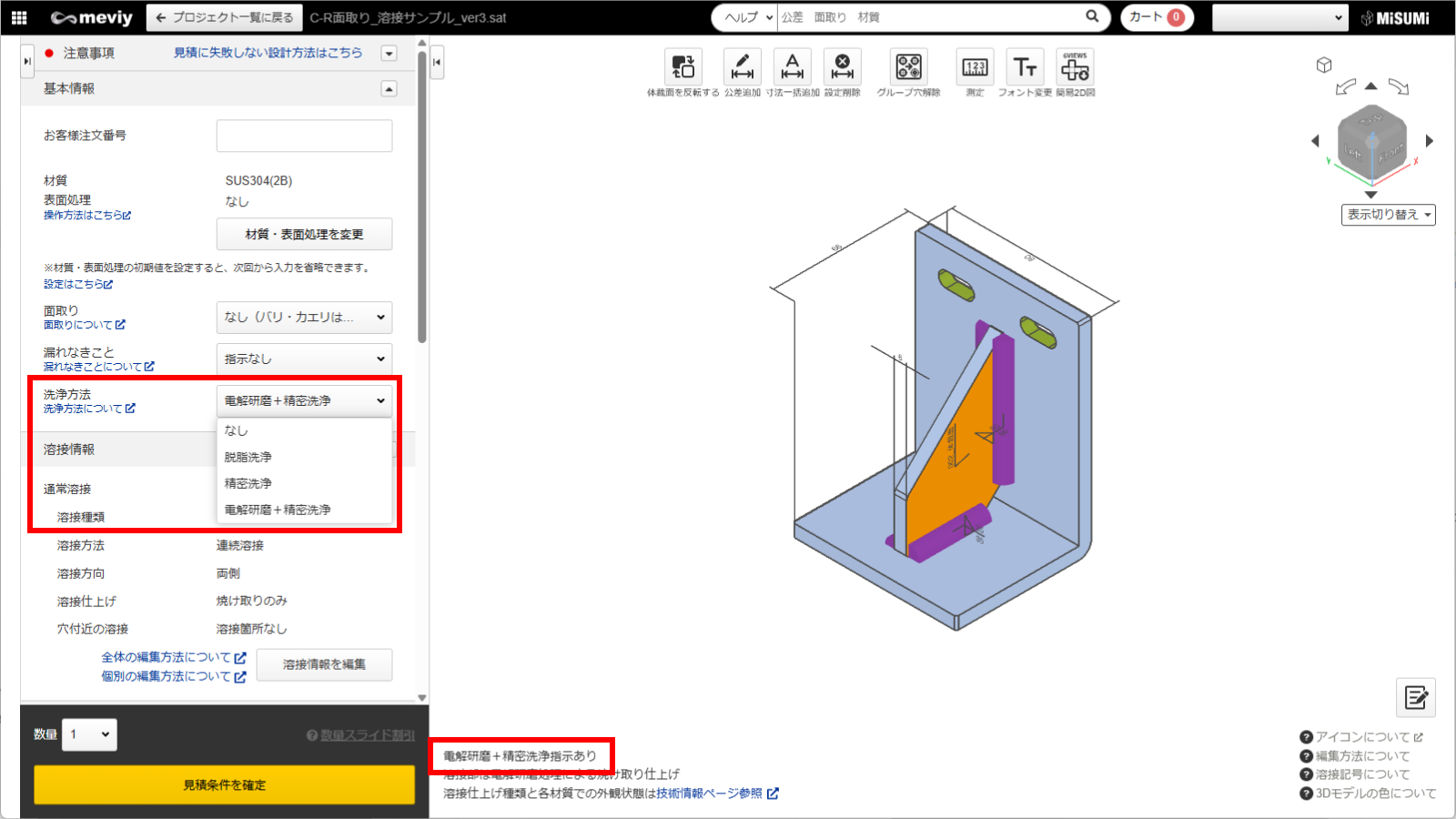Open the 測定 measurement tool
This screenshot has height=819, width=1456.
[x=975, y=67]
